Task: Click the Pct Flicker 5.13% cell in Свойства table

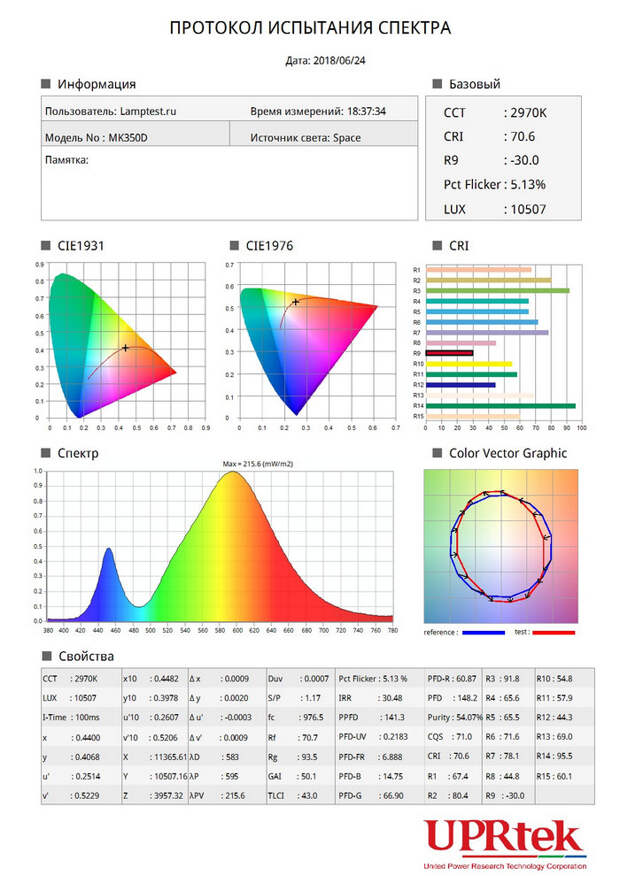Action: click(x=373, y=678)
